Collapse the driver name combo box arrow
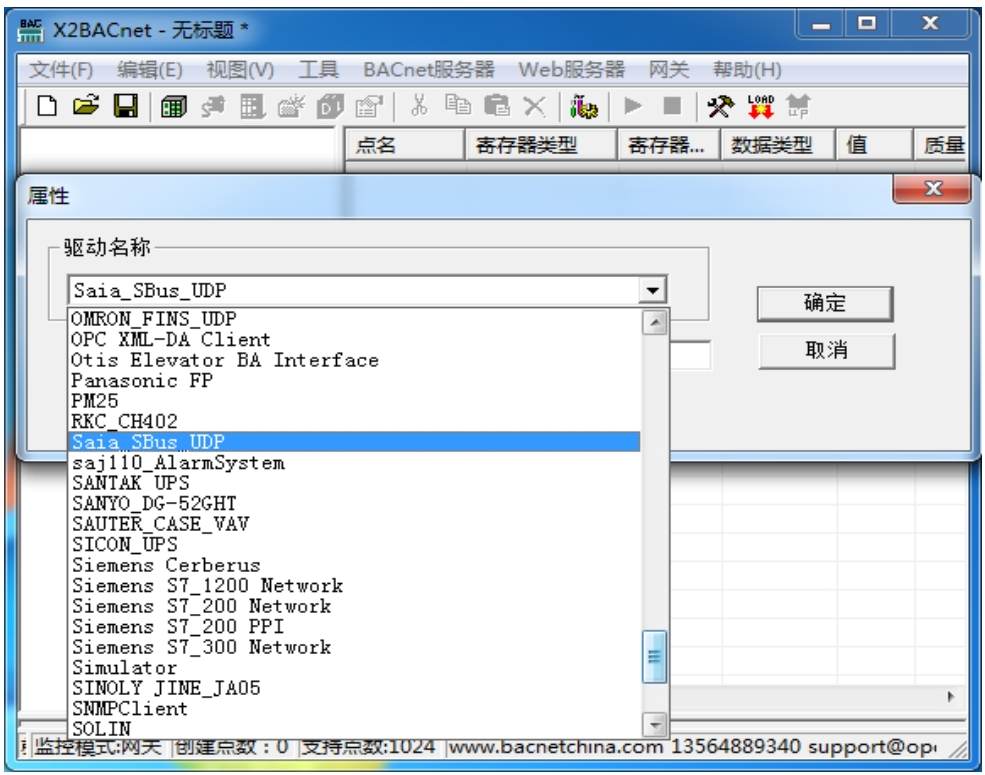Screen dimensions: 985x775 pyautogui.click(x=653, y=290)
